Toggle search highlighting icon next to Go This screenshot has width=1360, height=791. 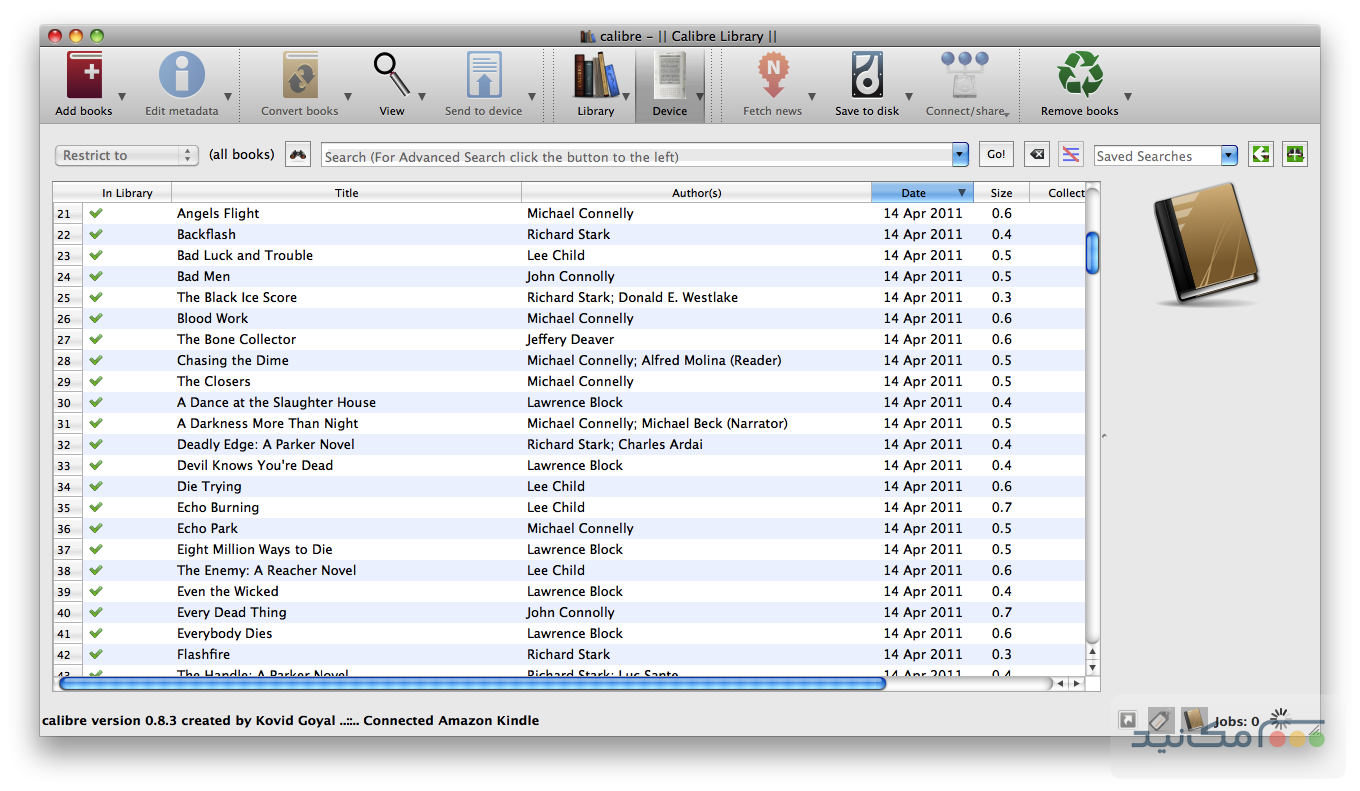tap(1071, 155)
